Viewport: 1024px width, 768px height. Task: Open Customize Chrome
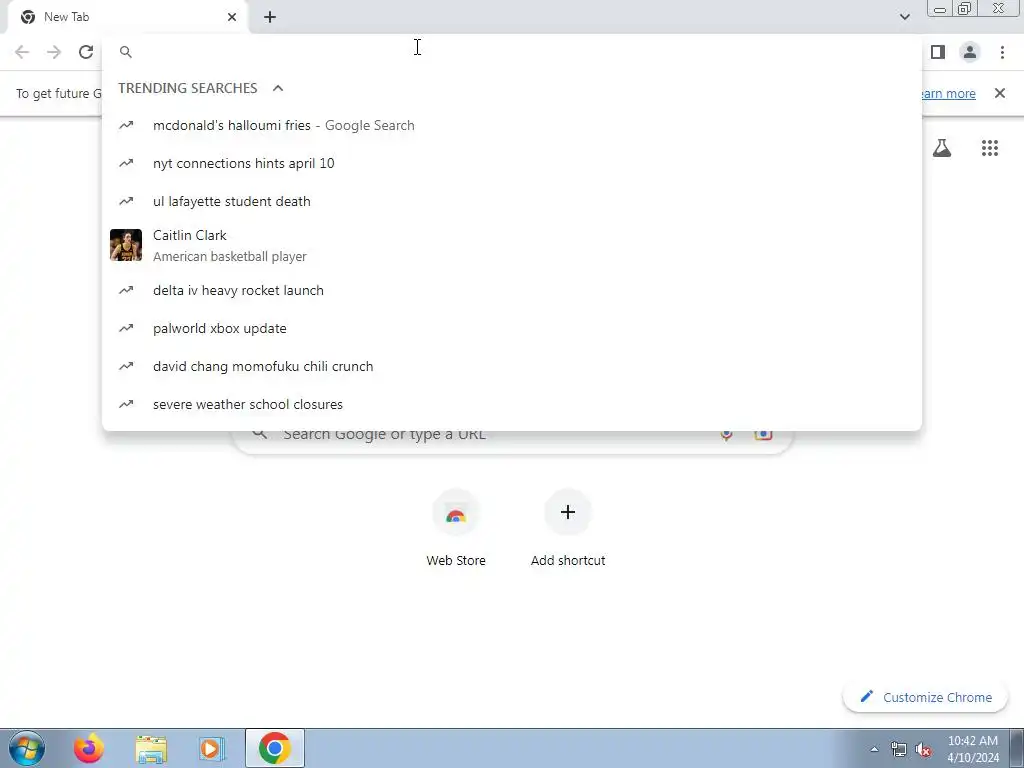pyautogui.click(x=926, y=697)
